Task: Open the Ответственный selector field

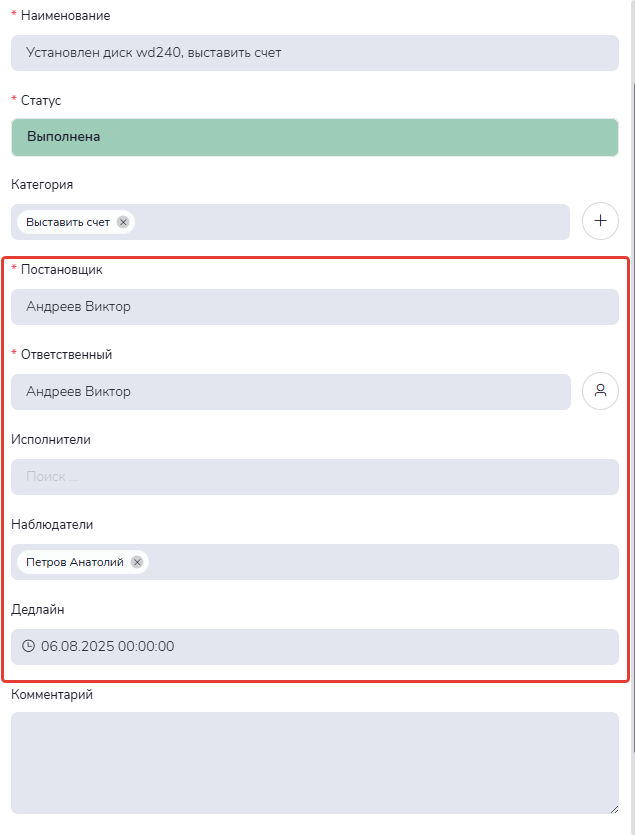Action: tap(290, 392)
